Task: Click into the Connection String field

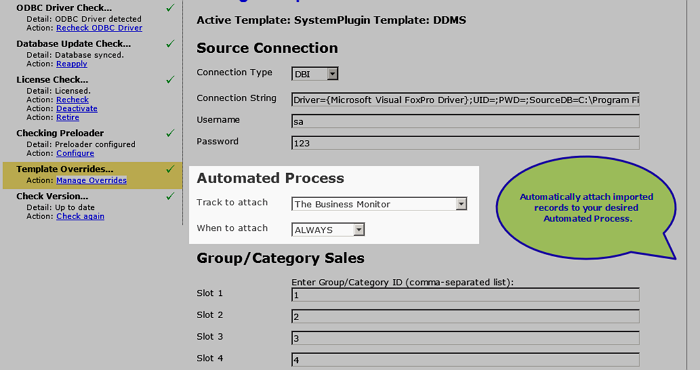Action: coord(465,100)
